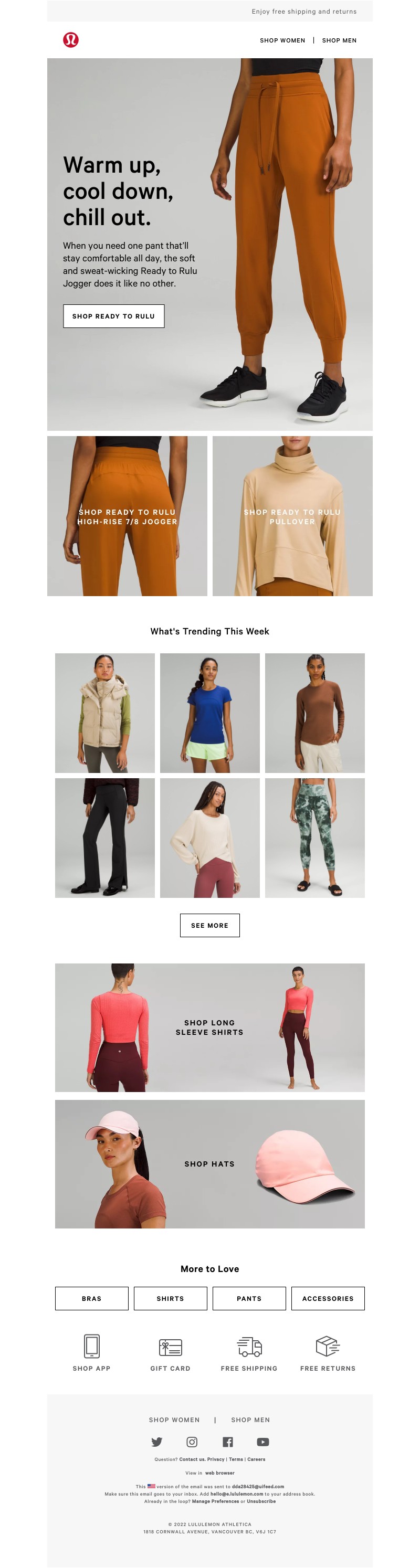
Task: Click the Shop App phone icon
Action: coord(92,1345)
